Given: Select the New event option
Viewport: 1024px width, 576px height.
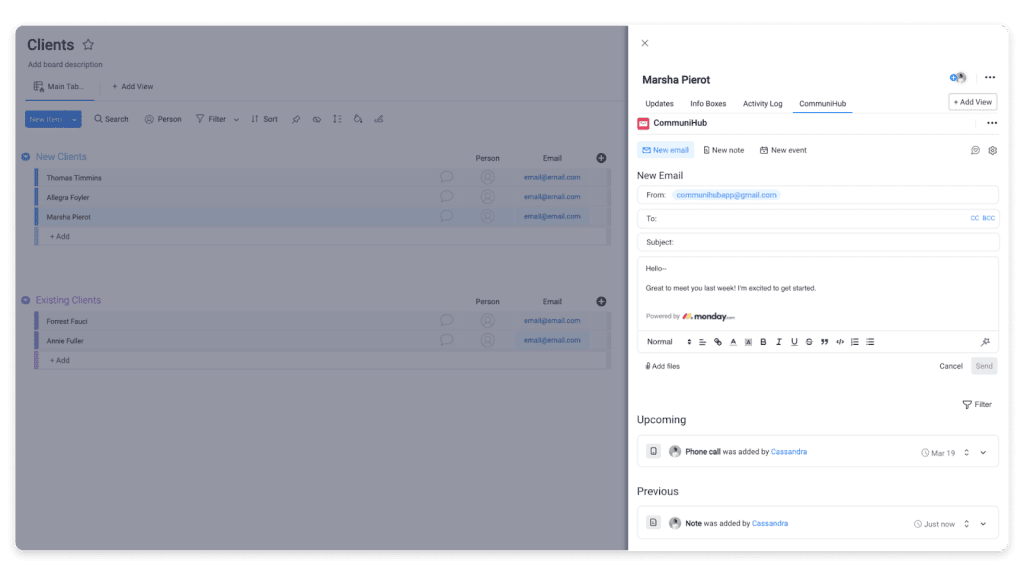Looking at the screenshot, I should (783, 150).
